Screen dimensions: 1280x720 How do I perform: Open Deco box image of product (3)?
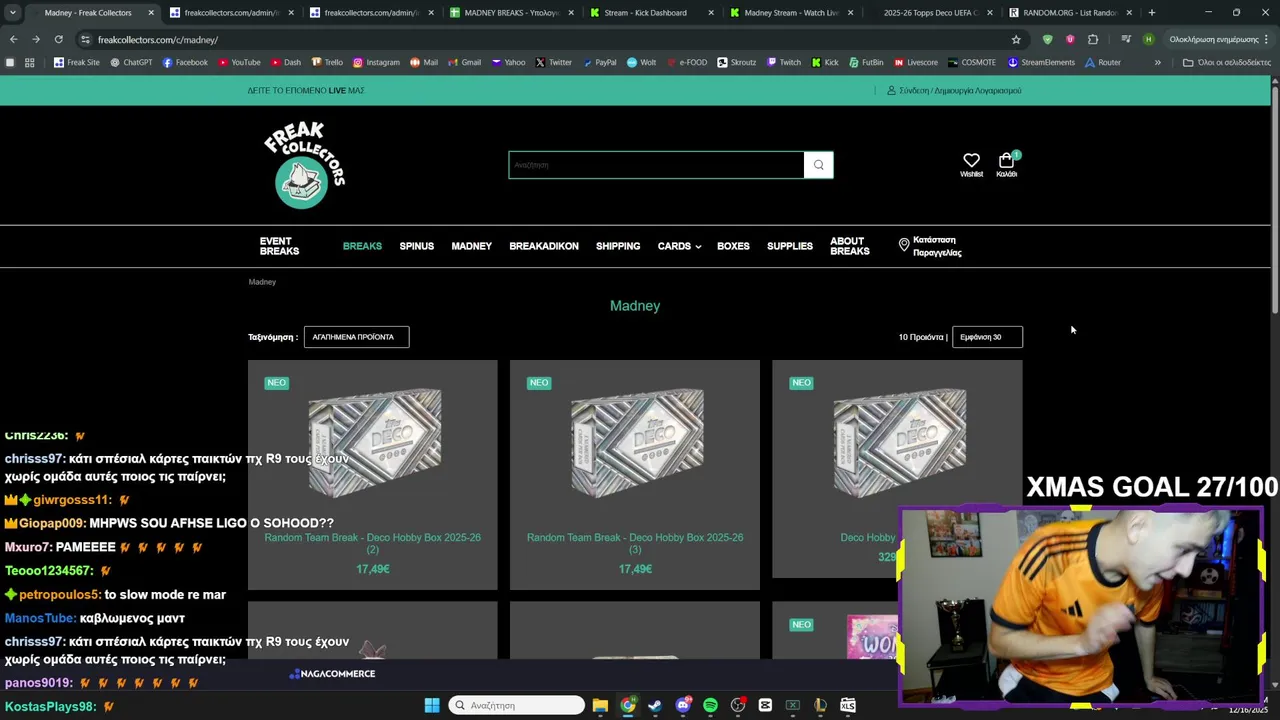click(x=635, y=442)
